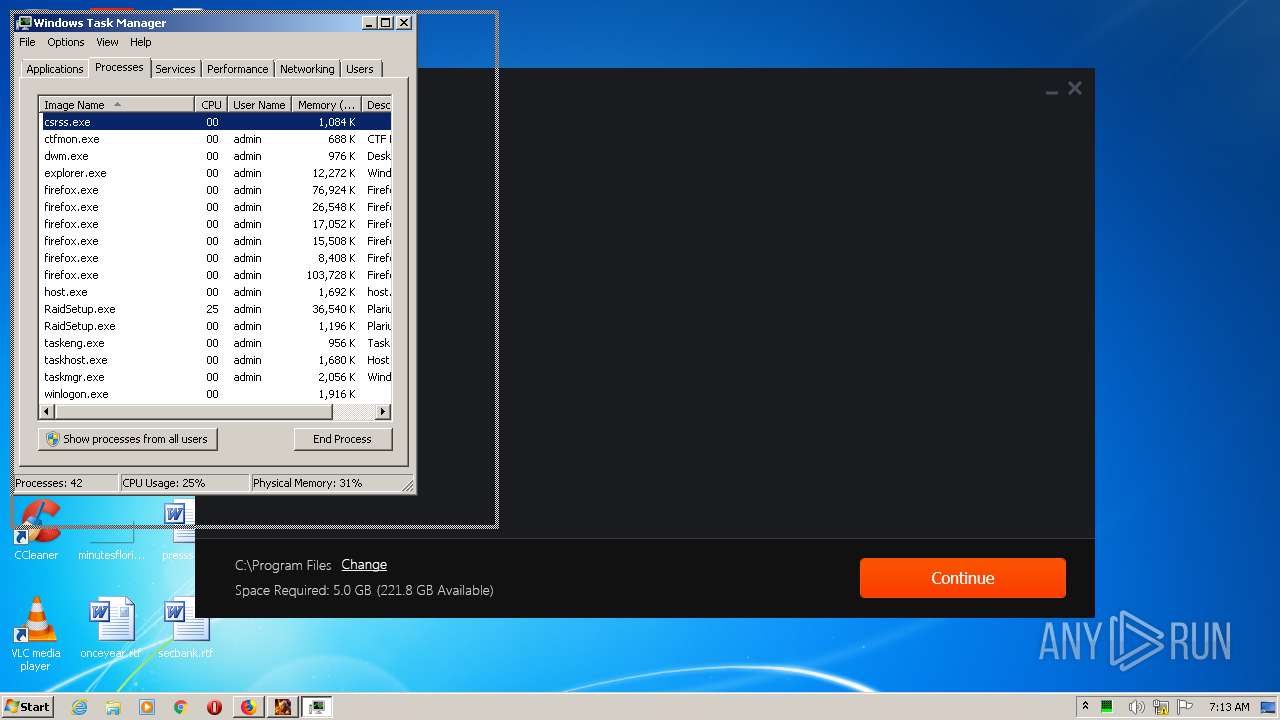Open the VLC media player desktop icon
This screenshot has height=720, width=1280.
coord(36,634)
